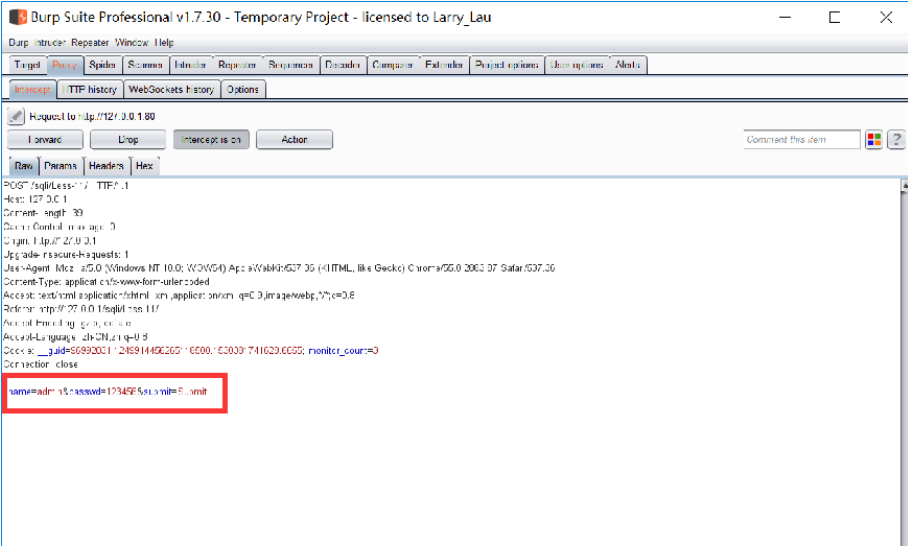Switch to the Spider tab
908x546 pixels.
(x=102, y=65)
